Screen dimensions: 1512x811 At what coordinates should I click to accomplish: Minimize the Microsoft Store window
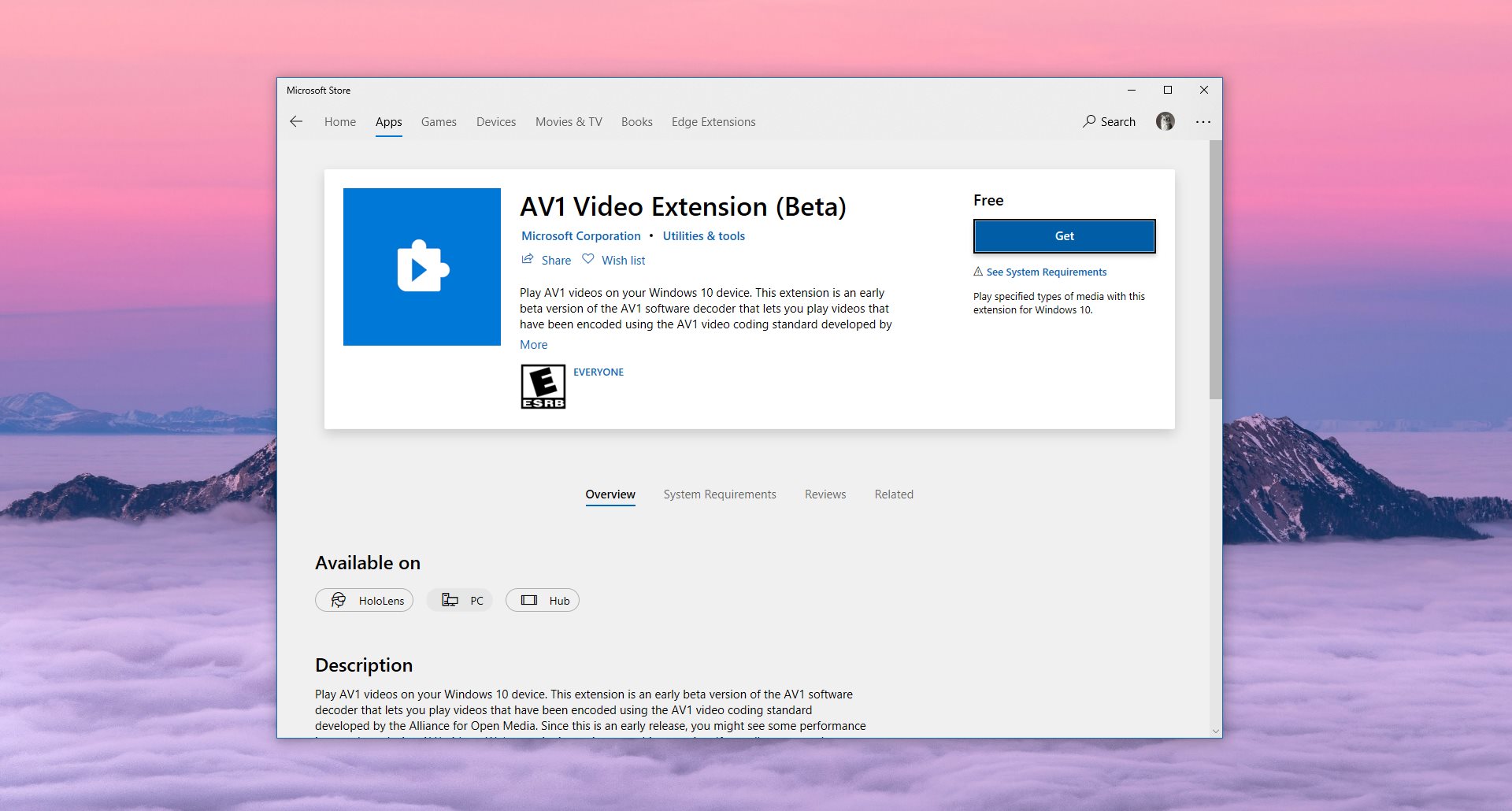coord(1132,90)
